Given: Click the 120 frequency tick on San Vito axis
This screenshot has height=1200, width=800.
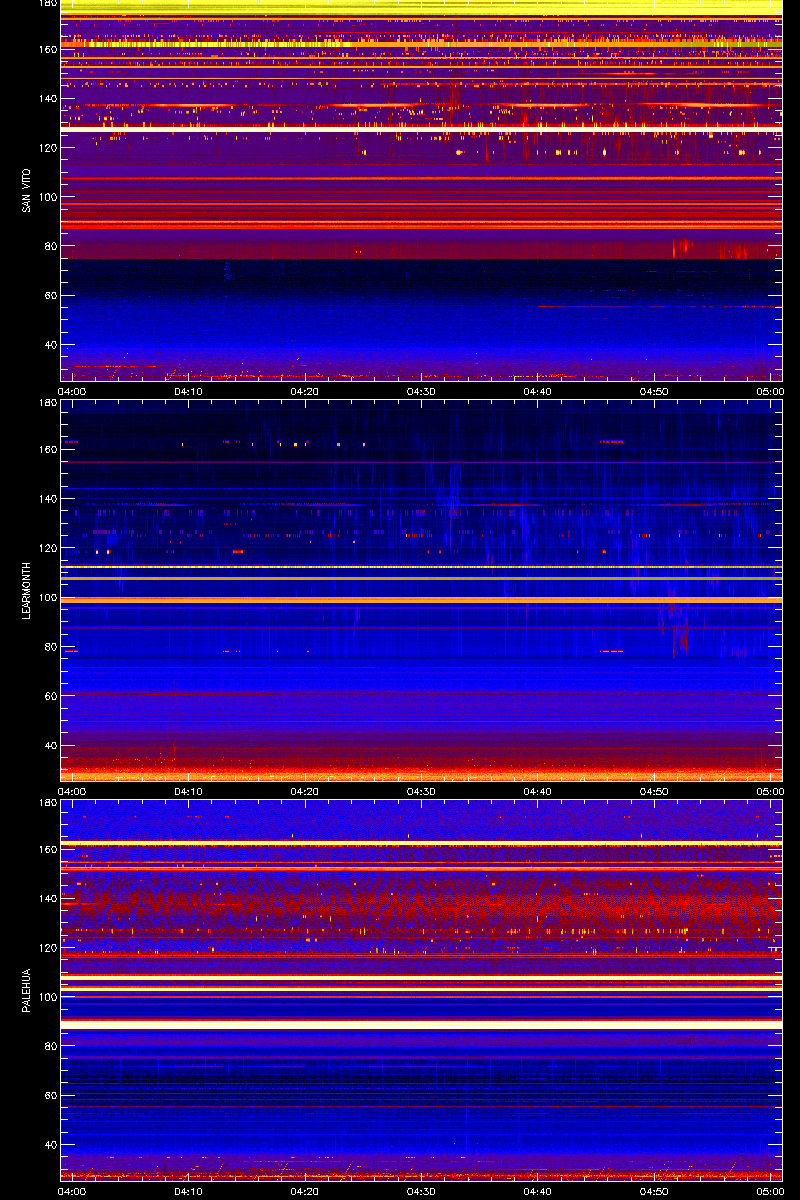Looking at the screenshot, I should [x=47, y=147].
